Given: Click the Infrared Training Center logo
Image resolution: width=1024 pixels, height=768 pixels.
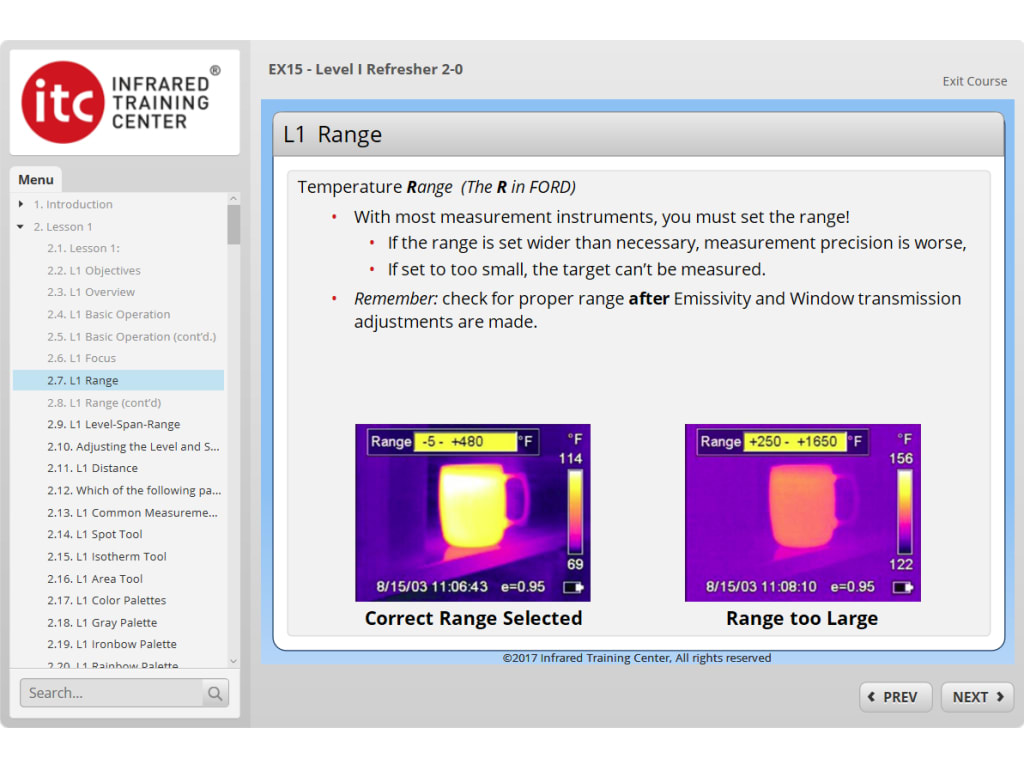Looking at the screenshot, I should click(x=124, y=101).
